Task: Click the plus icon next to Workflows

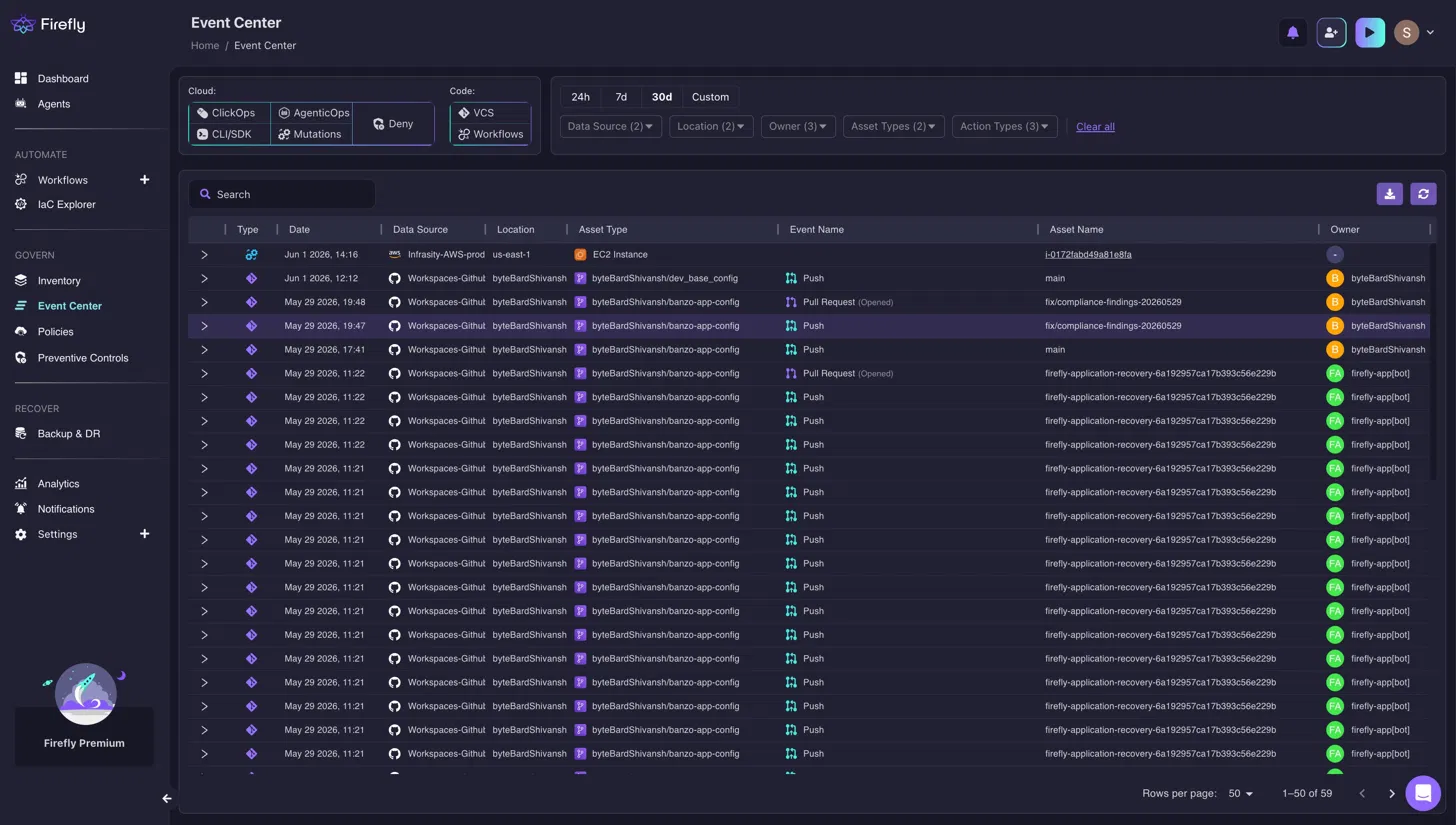Action: pos(144,180)
